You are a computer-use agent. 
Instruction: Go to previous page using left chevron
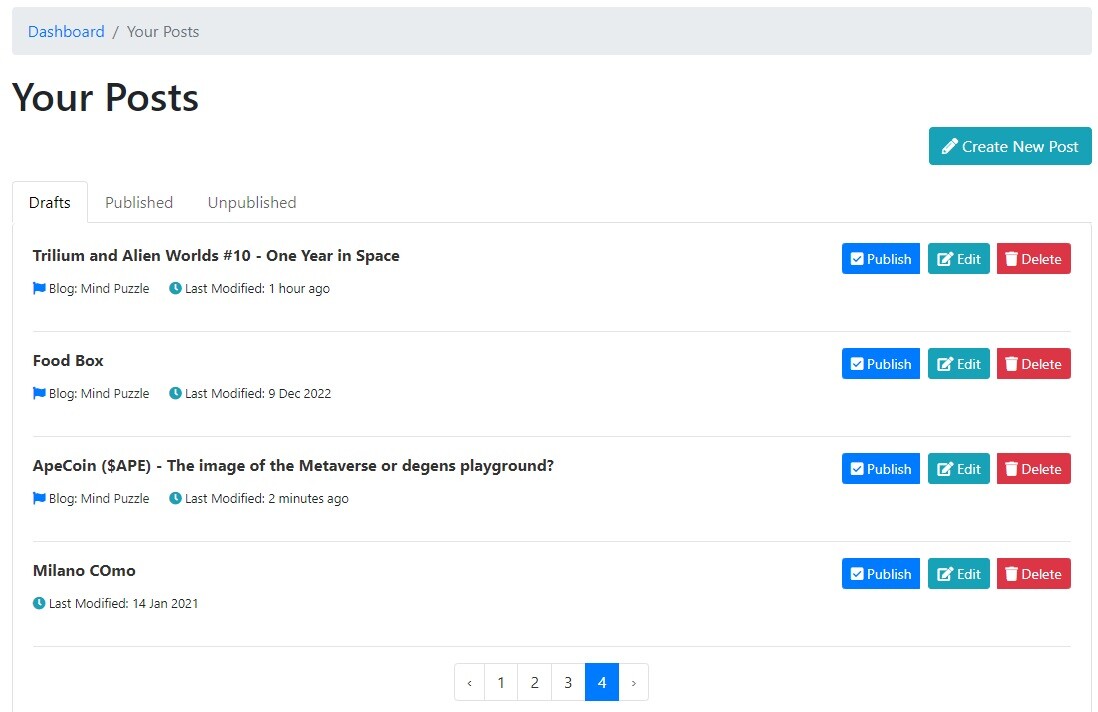click(469, 682)
